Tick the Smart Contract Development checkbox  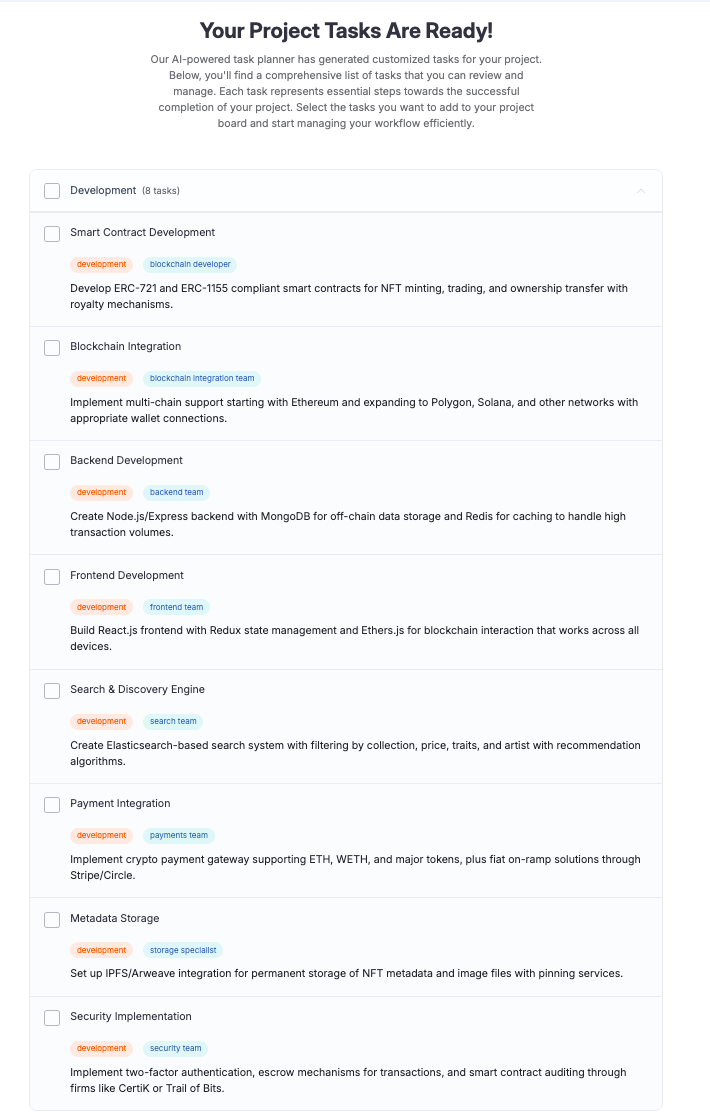(52, 233)
